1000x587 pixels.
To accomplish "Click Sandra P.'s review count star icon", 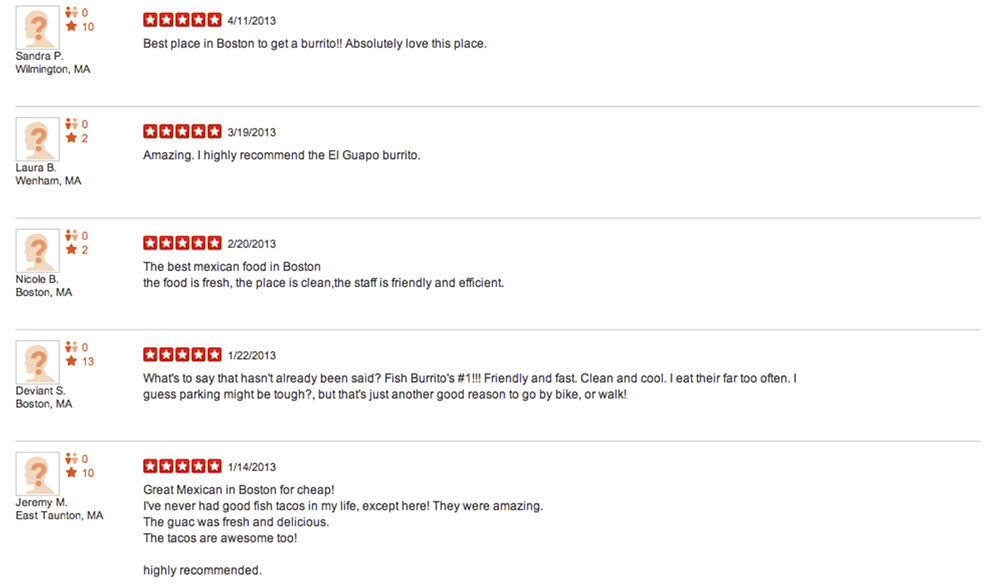I will tap(71, 26).
